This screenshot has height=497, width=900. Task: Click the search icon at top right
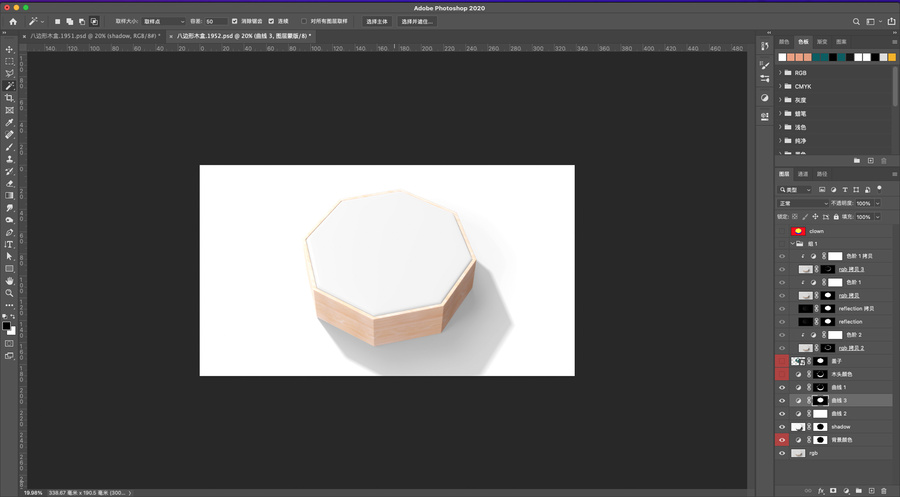(x=856, y=21)
